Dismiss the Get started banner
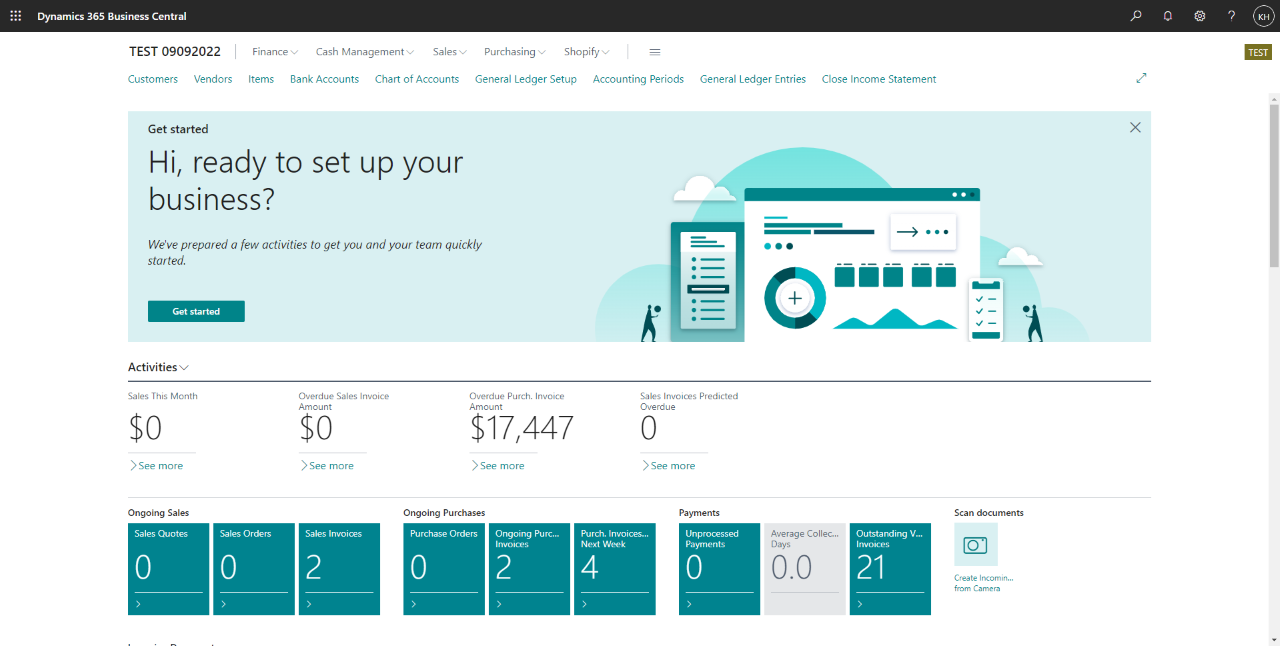Viewport: 1280px width, 646px height. (1135, 127)
